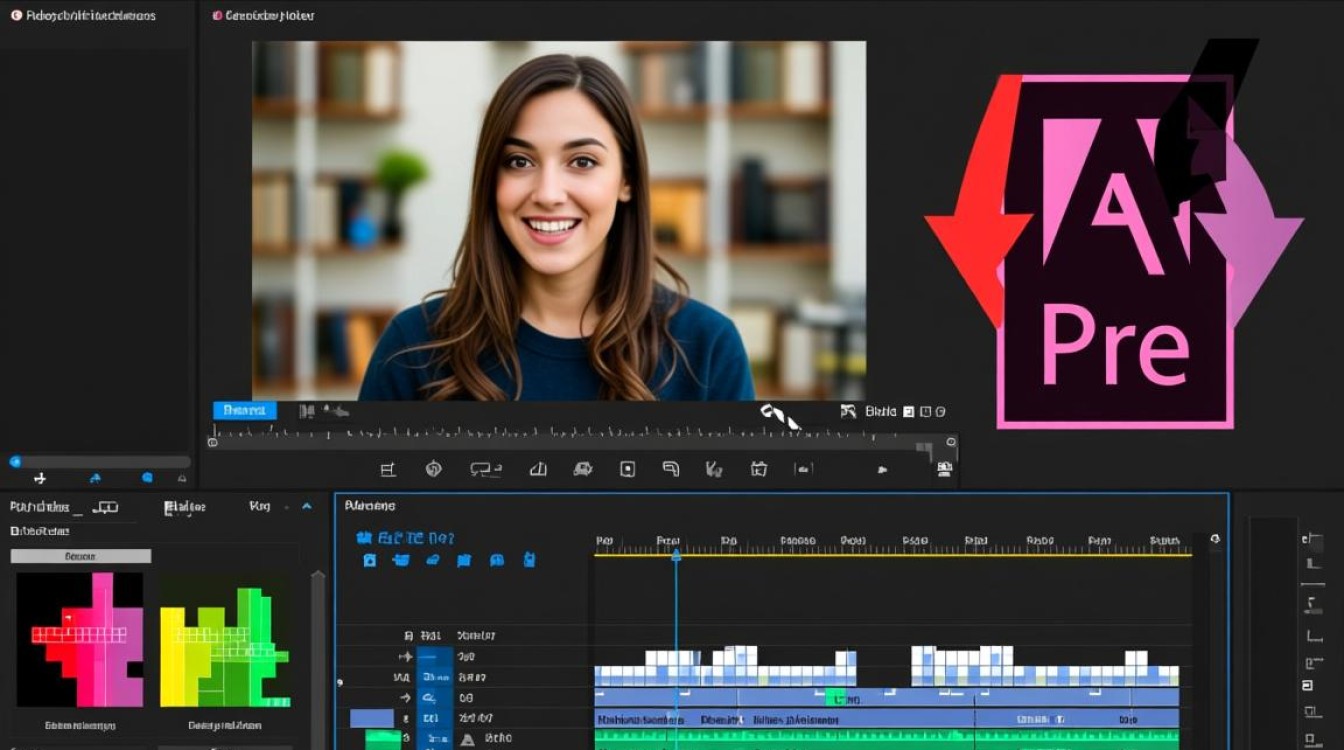Click the icon at the far right end of the preview's transport row
This screenshot has height=750, width=1344.
pyautogui.click(x=944, y=469)
